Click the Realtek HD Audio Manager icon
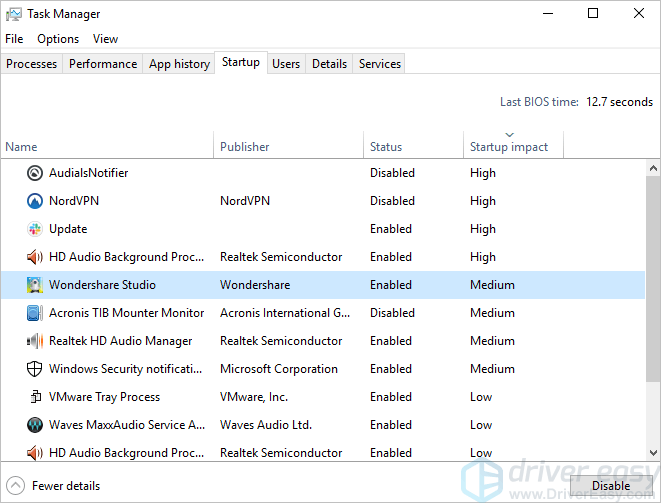Image resolution: width=661 pixels, height=503 pixels. click(35, 341)
